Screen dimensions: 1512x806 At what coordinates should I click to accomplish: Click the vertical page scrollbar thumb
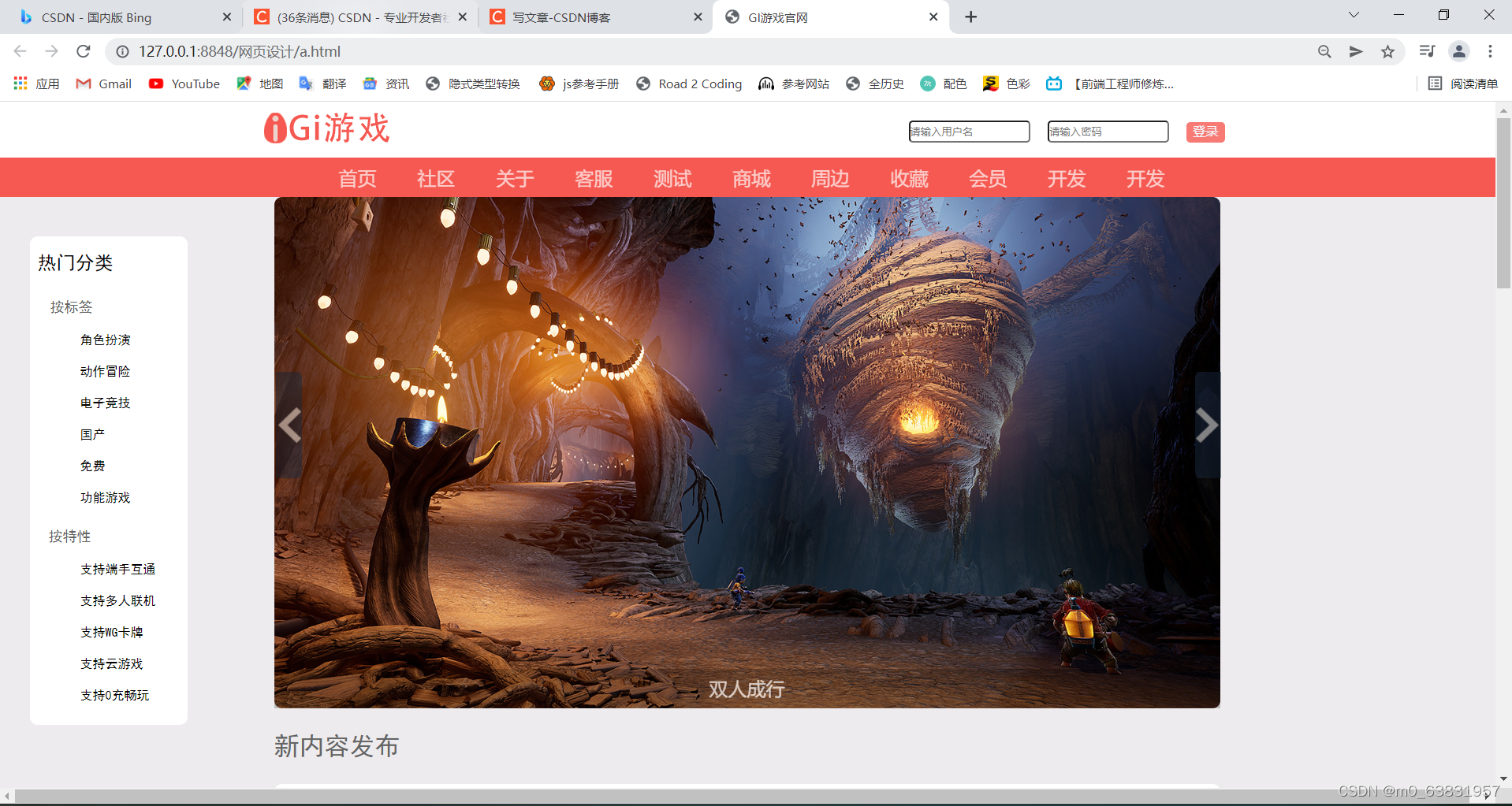pyautogui.click(x=1503, y=203)
